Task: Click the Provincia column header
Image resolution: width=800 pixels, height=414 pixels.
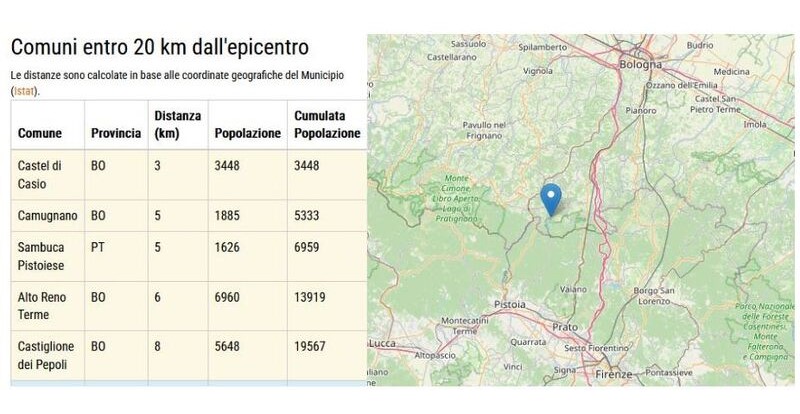Action: coord(115,133)
